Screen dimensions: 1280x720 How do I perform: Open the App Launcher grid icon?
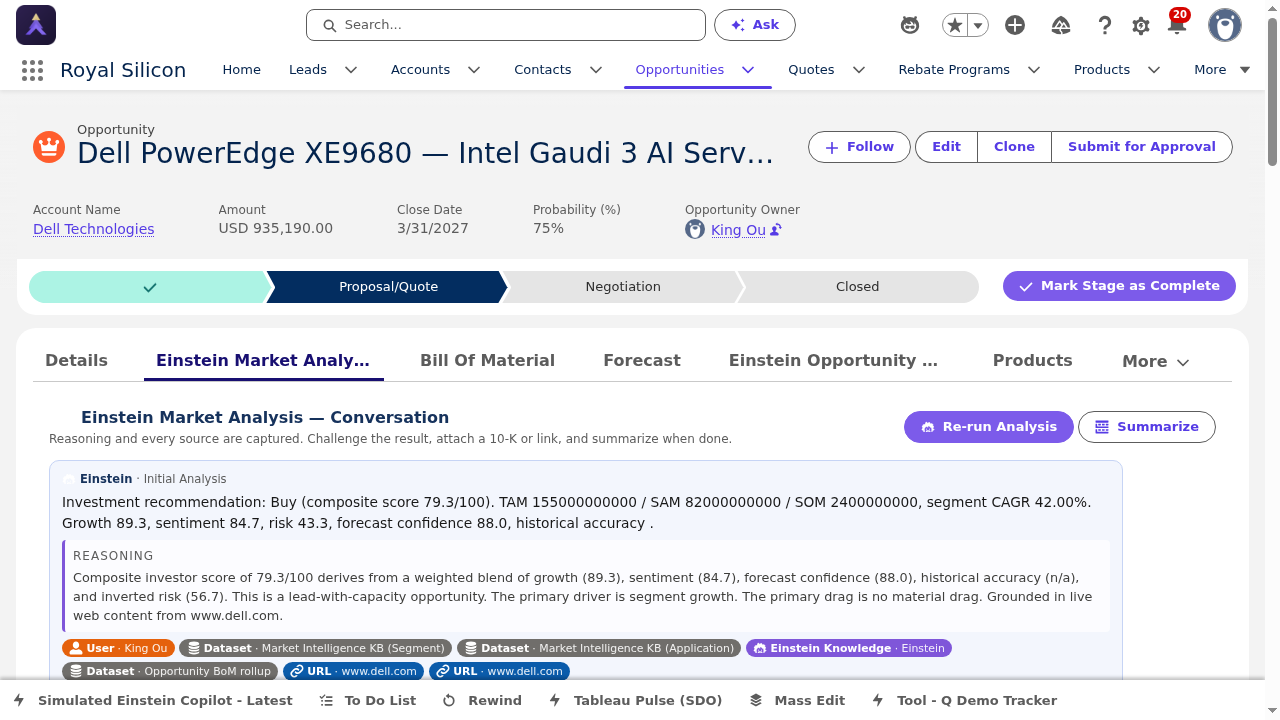click(32, 70)
